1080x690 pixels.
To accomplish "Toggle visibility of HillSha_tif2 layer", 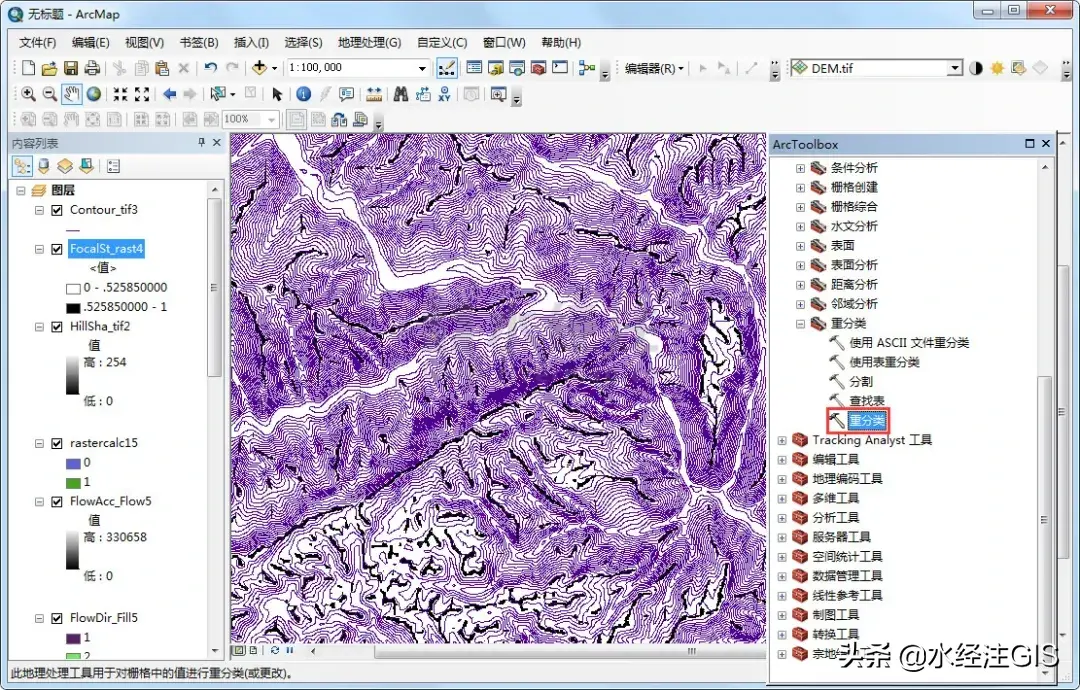I will point(57,326).
